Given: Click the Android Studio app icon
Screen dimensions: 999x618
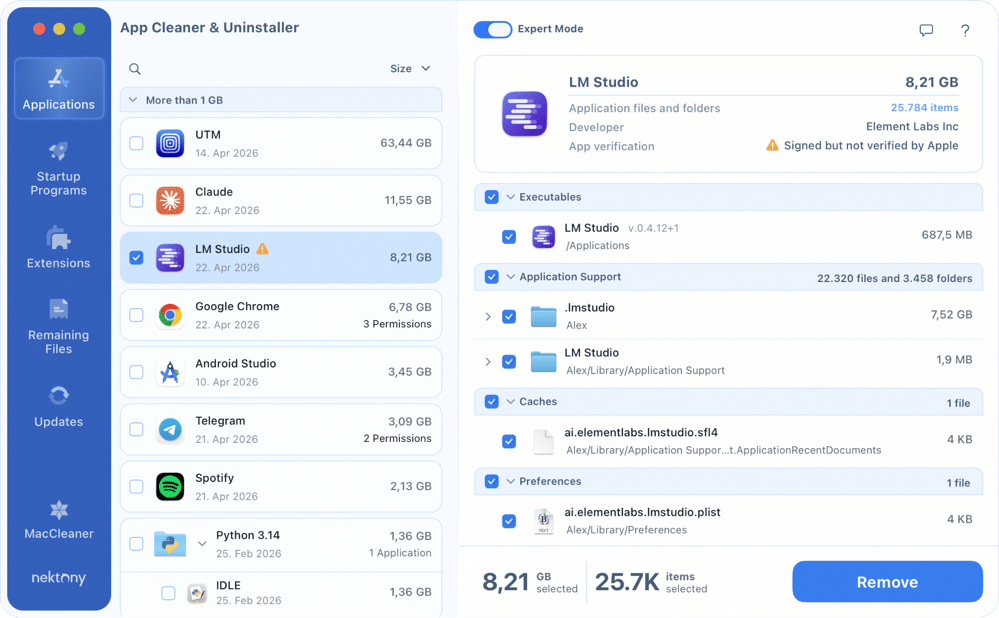Looking at the screenshot, I should (x=170, y=372).
